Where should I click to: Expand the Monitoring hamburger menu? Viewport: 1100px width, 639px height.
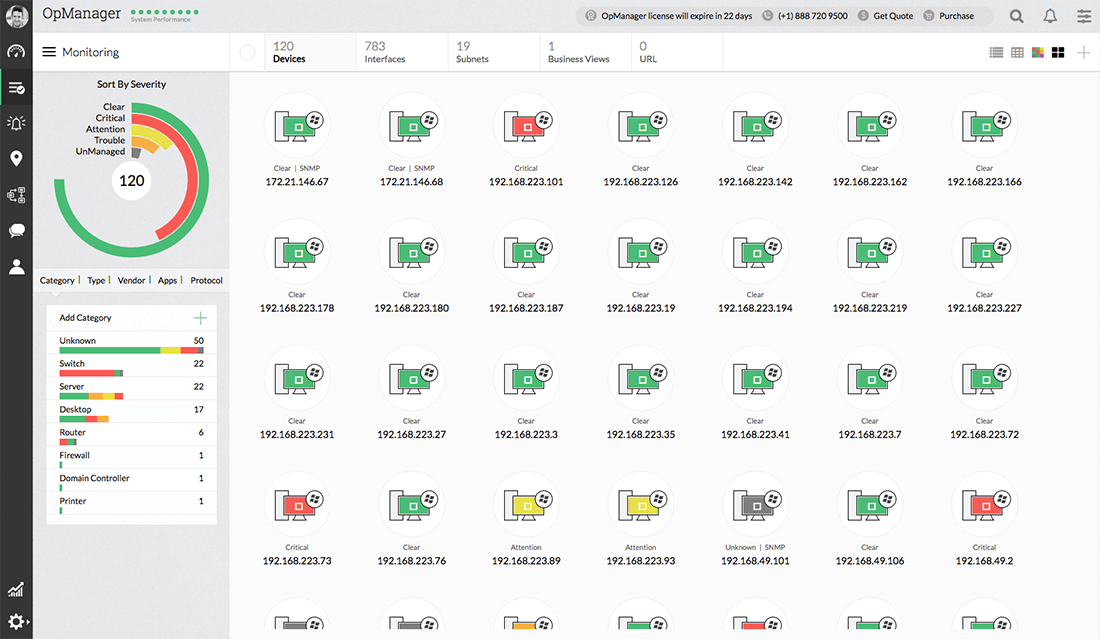pos(48,52)
